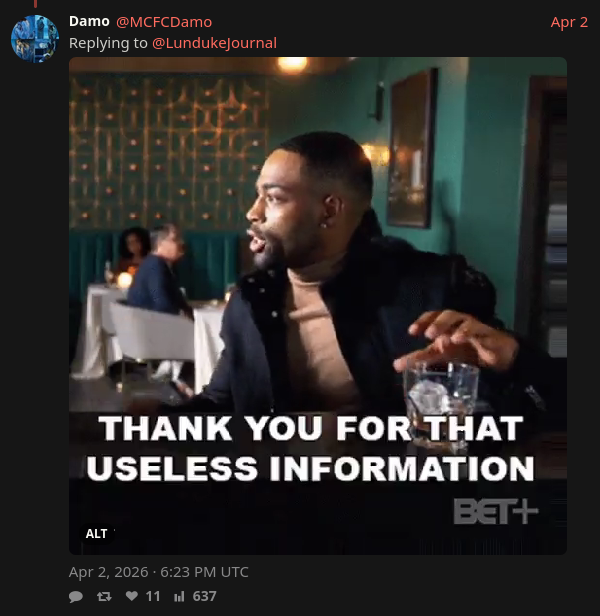Visit the @MCFCDamo handle link
600x616 pixels.
(x=164, y=22)
